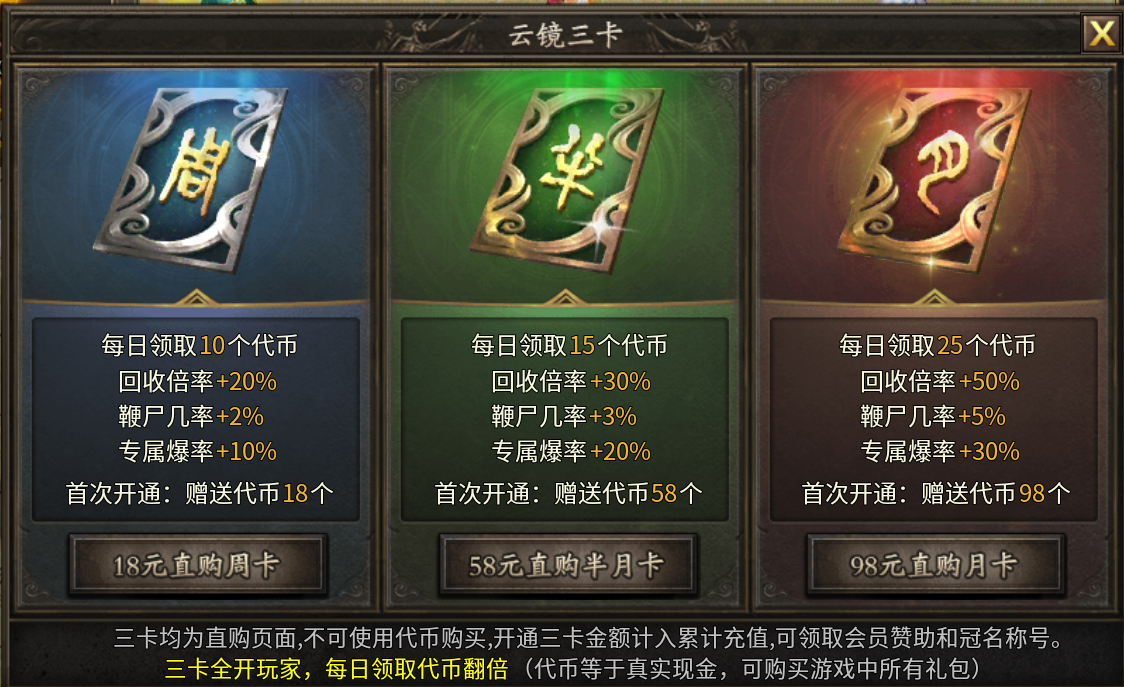Click 98元直购月卡 purchase button
Image resolution: width=1124 pixels, height=687 pixels.
(x=934, y=565)
